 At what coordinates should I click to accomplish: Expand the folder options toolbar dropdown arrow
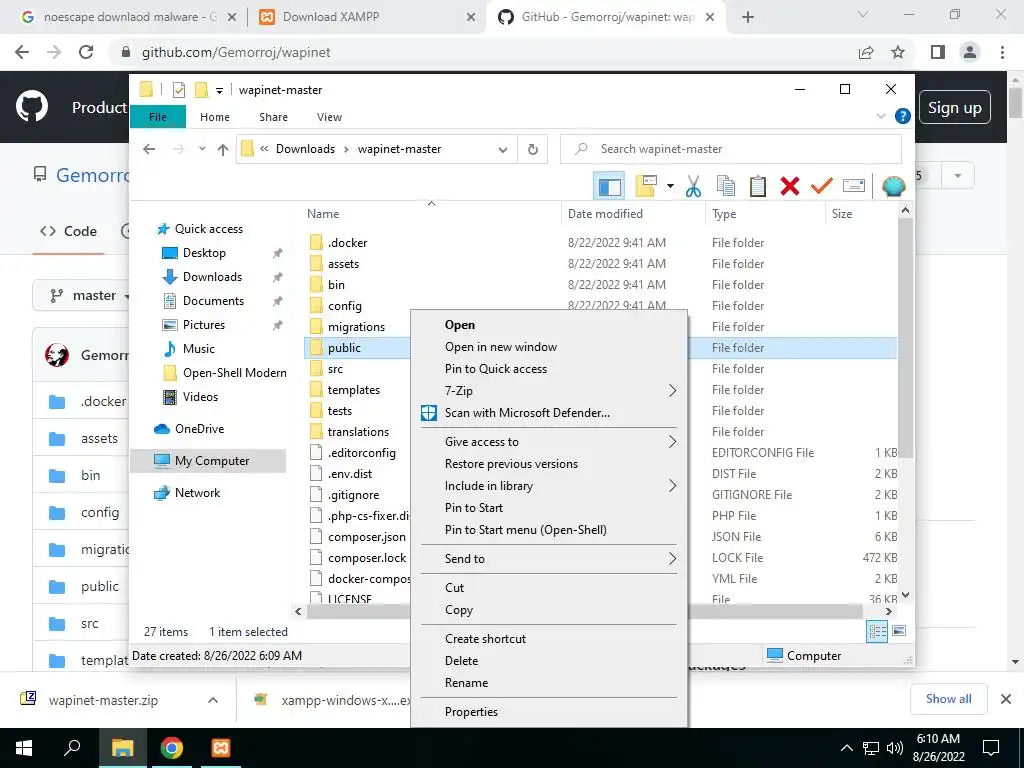670,186
